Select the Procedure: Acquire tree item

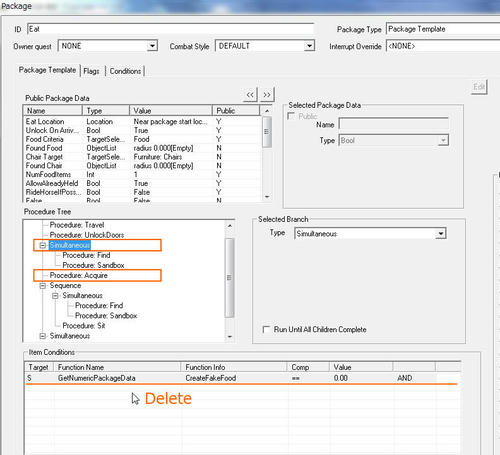pyautogui.click(x=79, y=275)
